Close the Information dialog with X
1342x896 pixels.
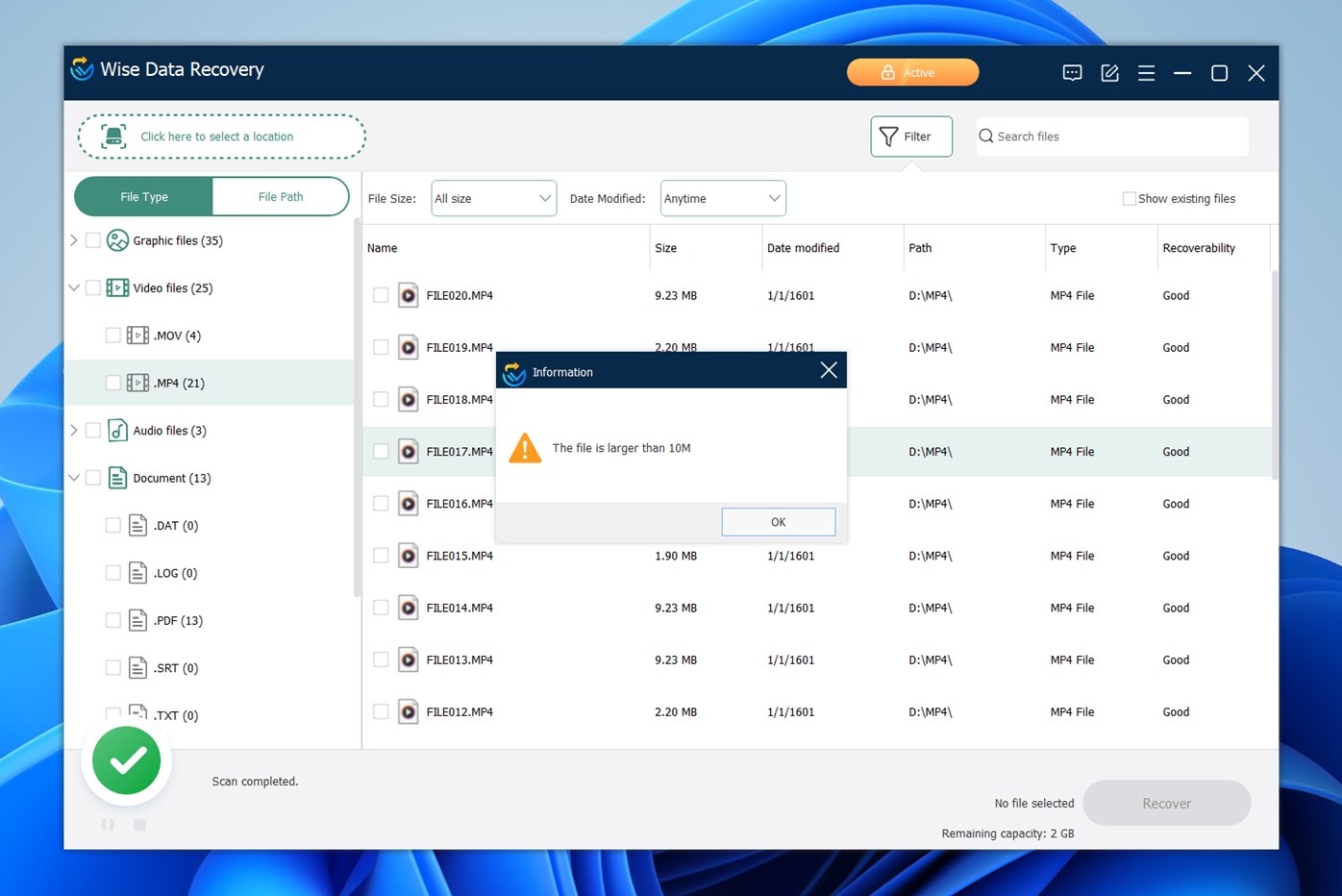829,370
